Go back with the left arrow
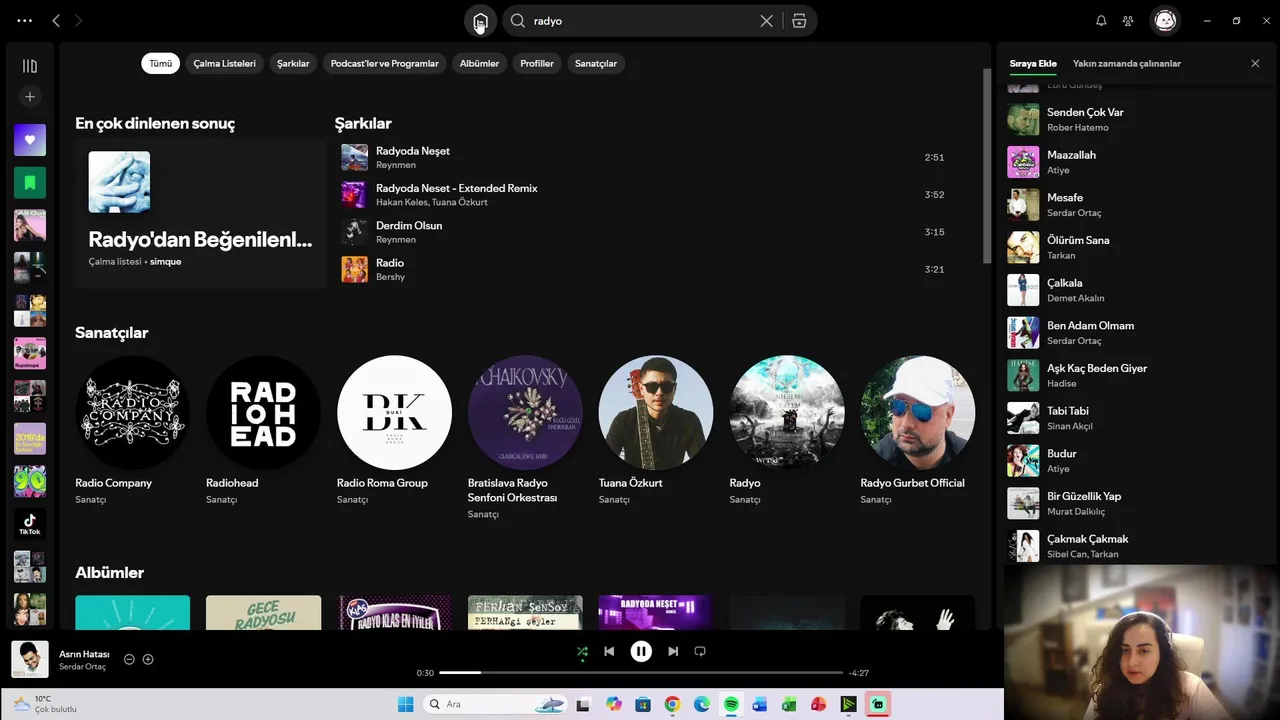The width and height of the screenshot is (1280, 720). click(56, 20)
